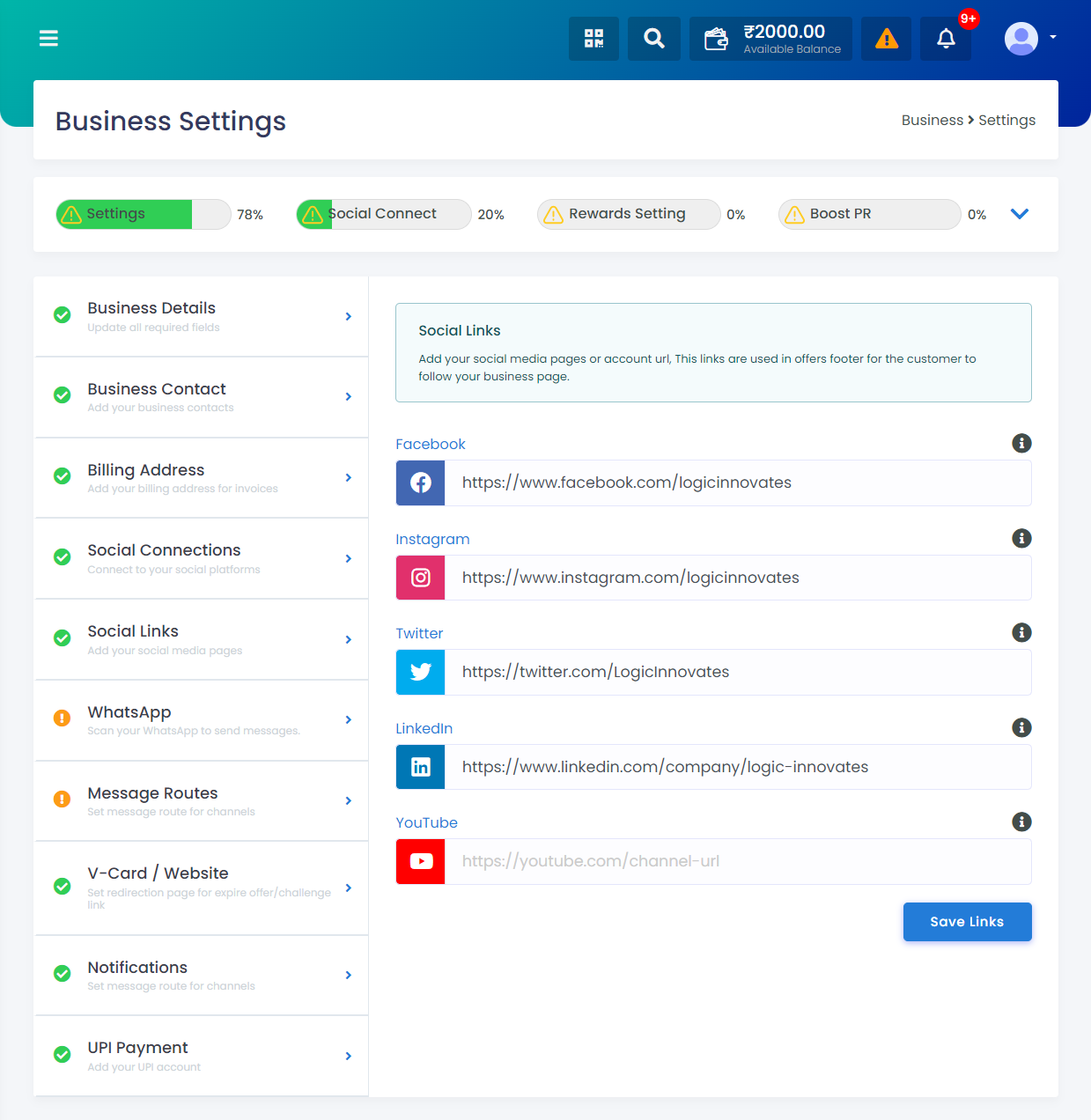Viewport: 1091px width, 1120px height.
Task: Focus the Twitter URL input
Action: pyautogui.click(x=738, y=672)
